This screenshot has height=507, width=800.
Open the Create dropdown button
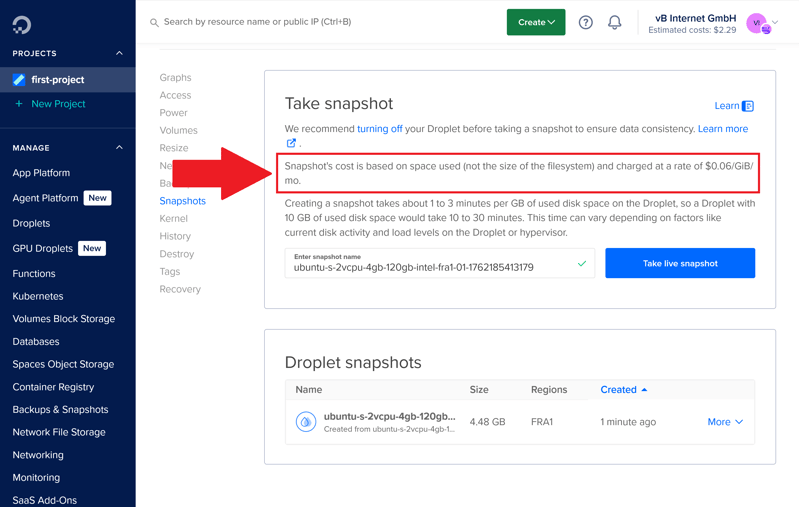(536, 22)
